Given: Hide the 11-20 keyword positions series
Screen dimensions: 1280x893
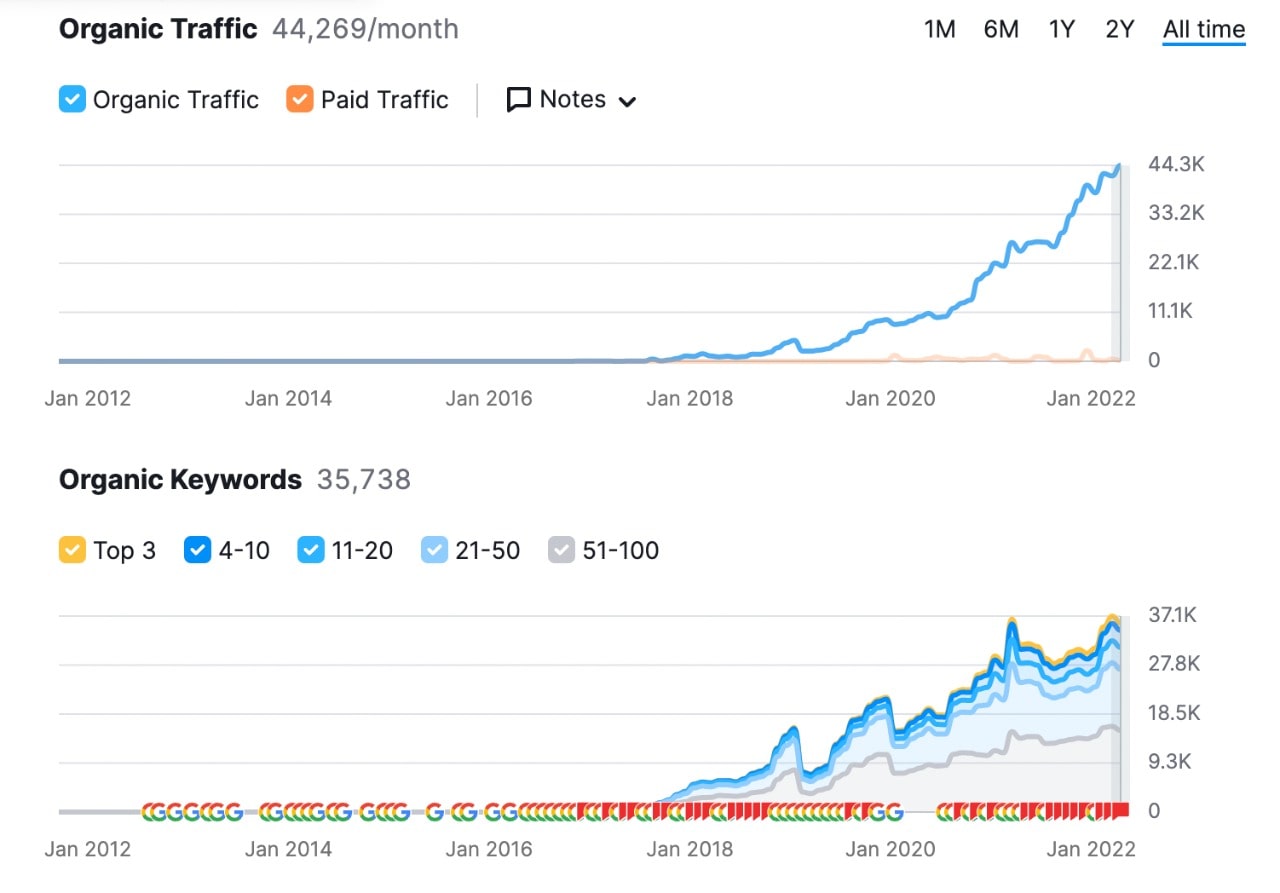Looking at the screenshot, I should [x=311, y=551].
